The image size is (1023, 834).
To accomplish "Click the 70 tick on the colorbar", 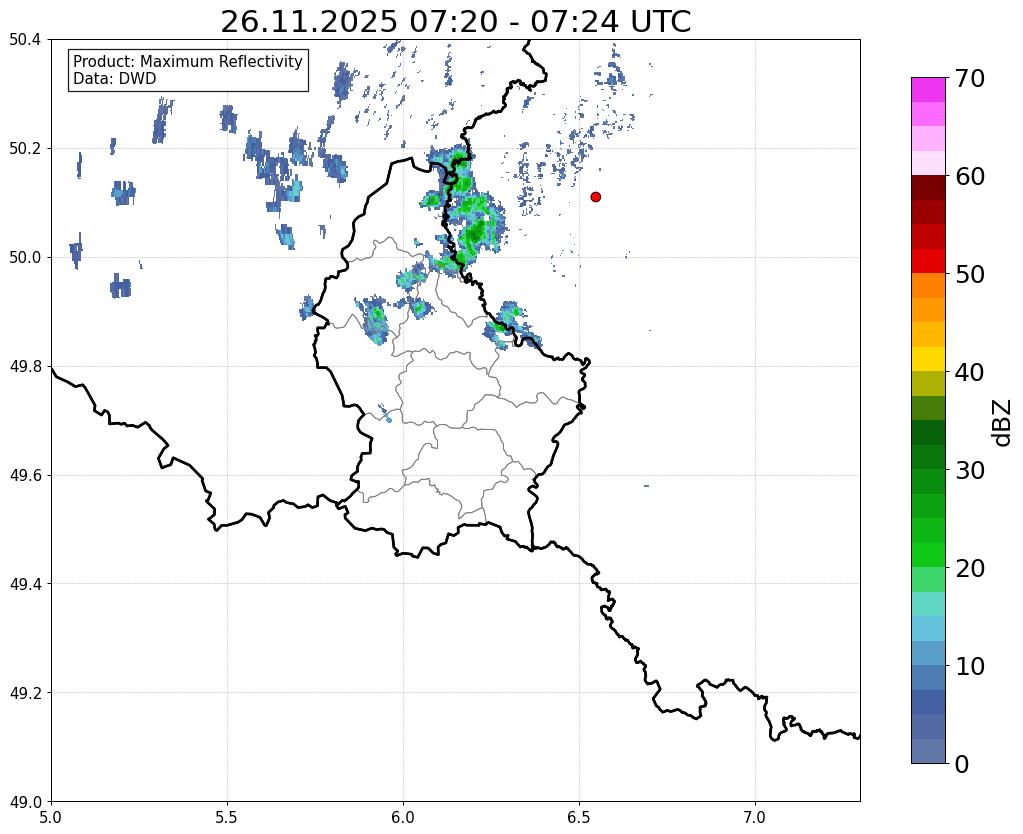I will pyautogui.click(x=969, y=78).
